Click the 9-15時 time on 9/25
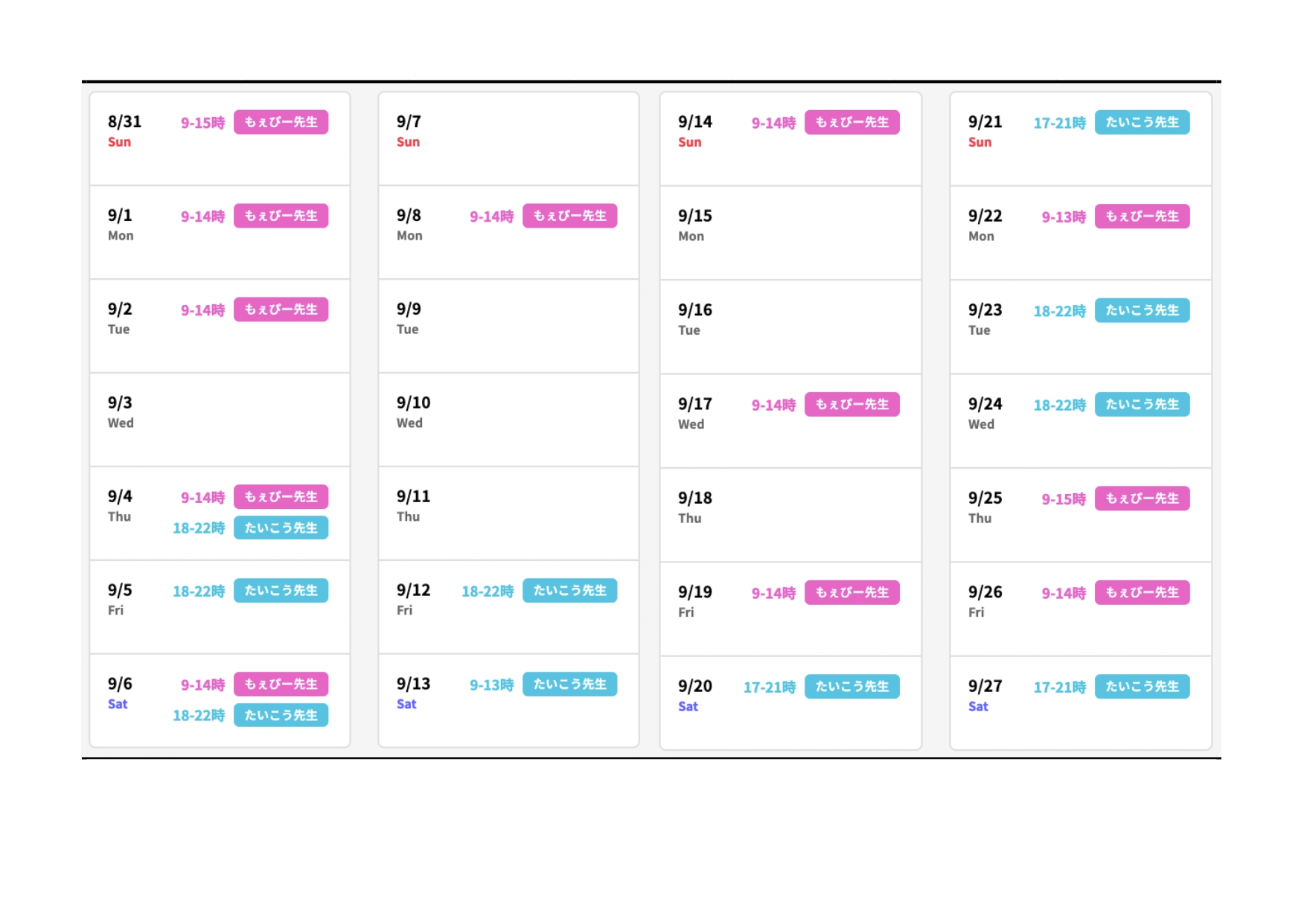 pyautogui.click(x=1063, y=499)
